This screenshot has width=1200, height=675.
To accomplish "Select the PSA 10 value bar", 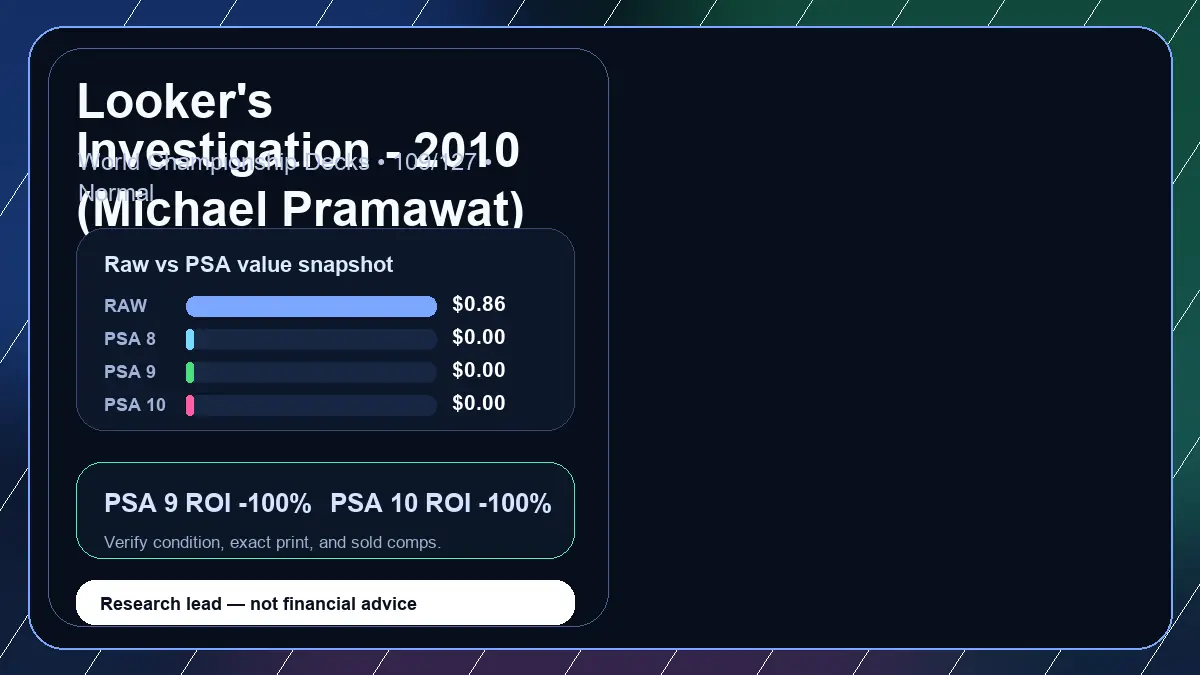I will pos(311,405).
